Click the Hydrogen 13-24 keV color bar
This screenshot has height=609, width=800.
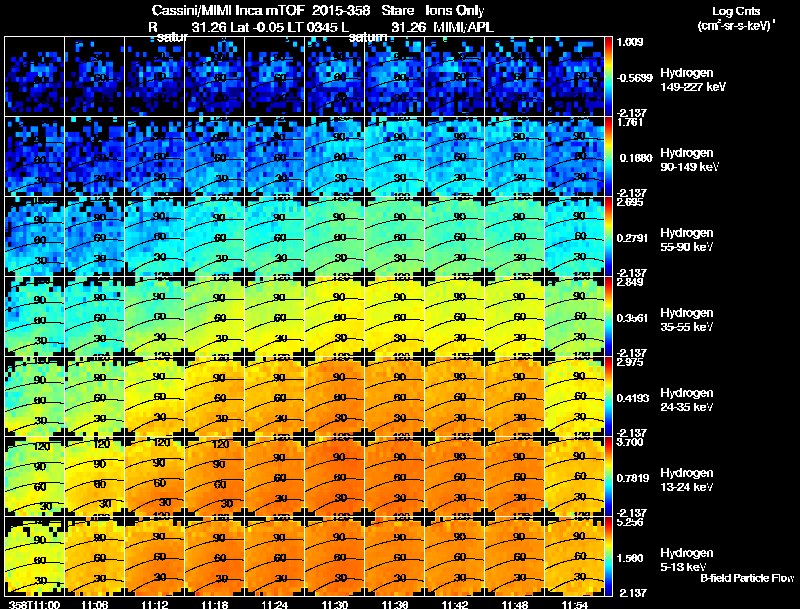[x=608, y=477]
